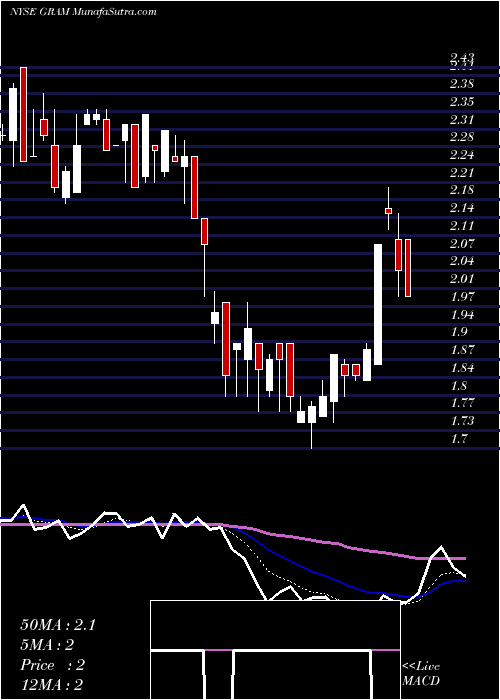Screen dimensions: 500x700
Task: Select the 2.01 price level label
Action: click(x=462, y=279)
